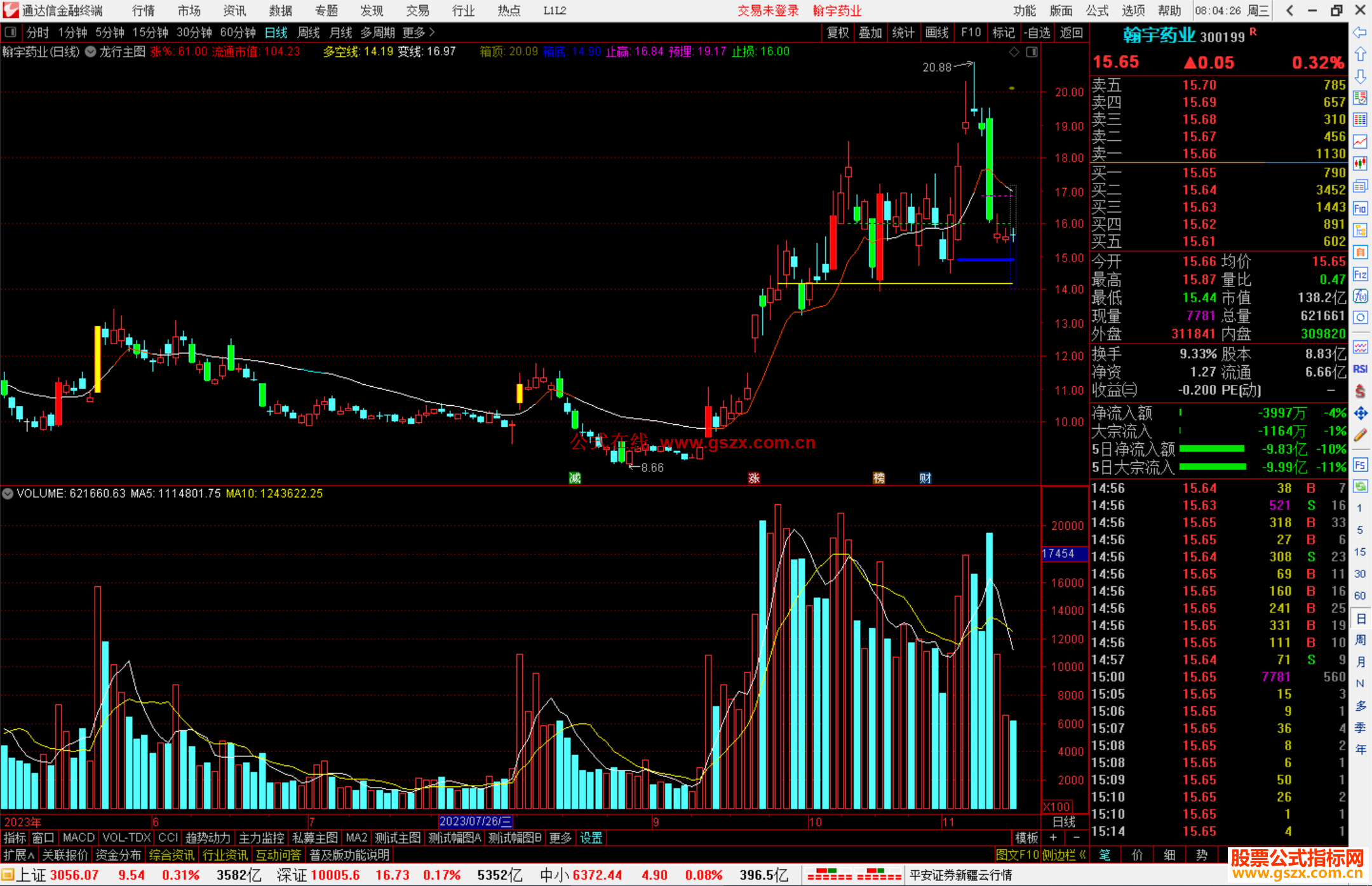1372x886 pixels.
Task: Open the 行情 menu
Action: pyautogui.click(x=143, y=10)
